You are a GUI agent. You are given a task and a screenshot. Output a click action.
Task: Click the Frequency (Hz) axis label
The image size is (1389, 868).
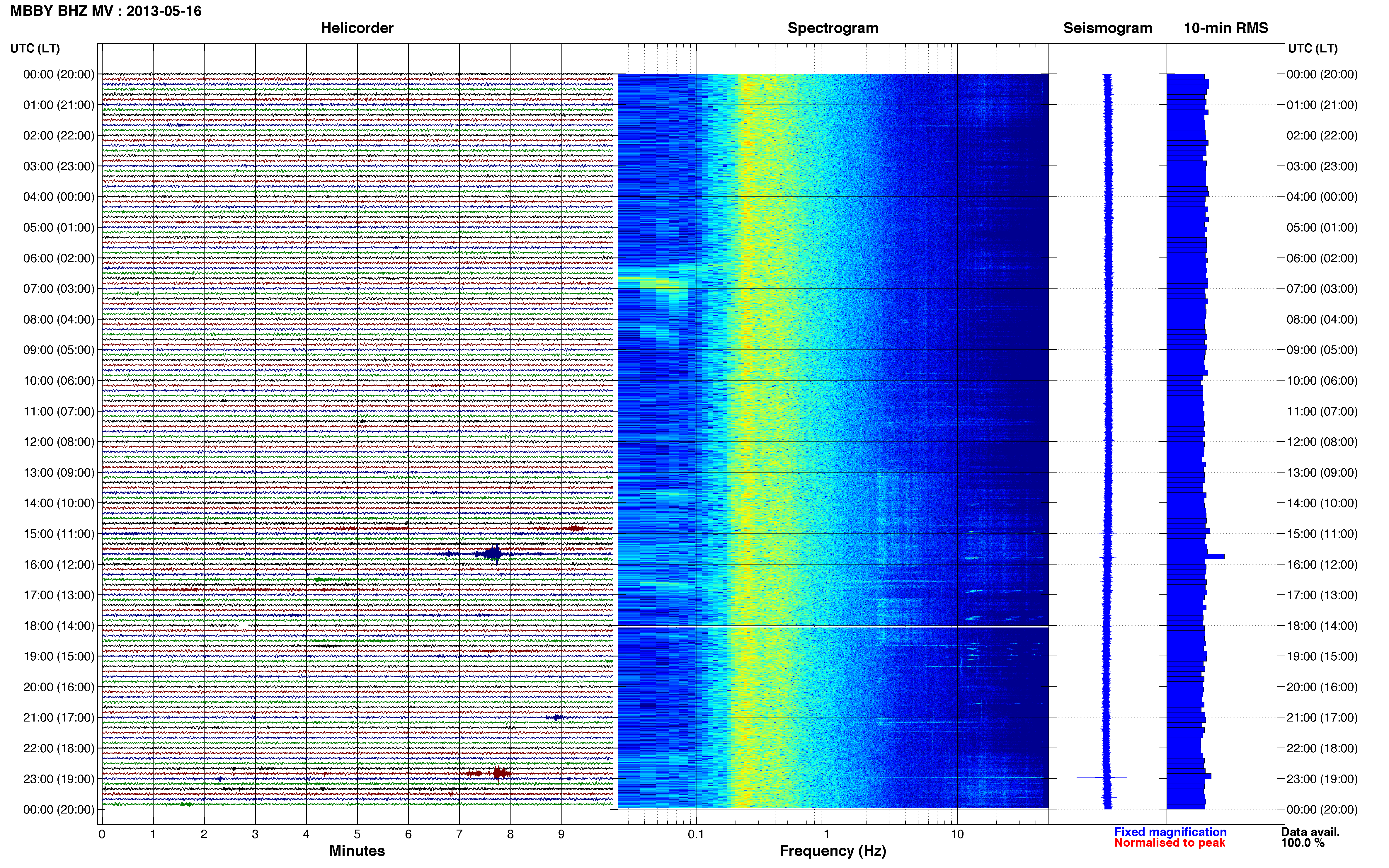(x=833, y=851)
